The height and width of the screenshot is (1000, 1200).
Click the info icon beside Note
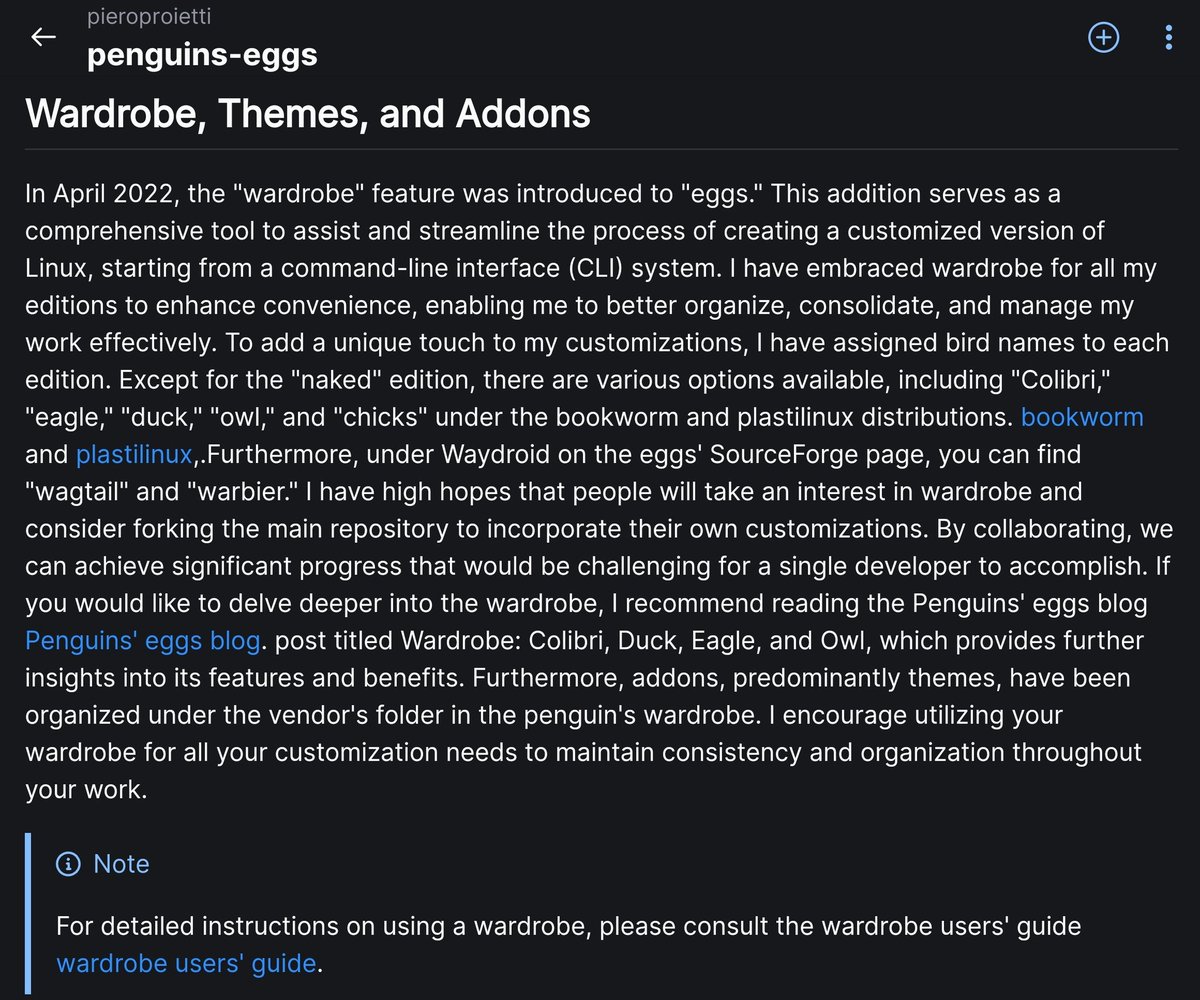[x=68, y=864]
